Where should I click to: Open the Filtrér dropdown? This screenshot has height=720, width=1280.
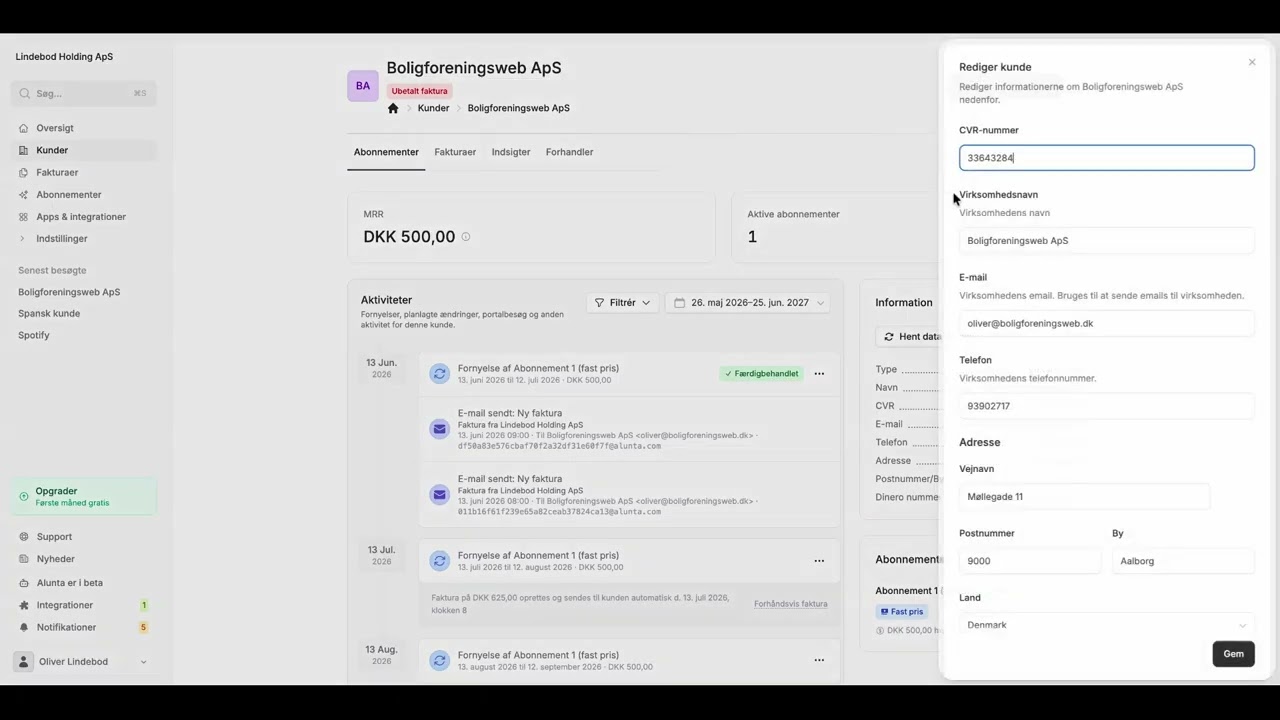(x=622, y=302)
